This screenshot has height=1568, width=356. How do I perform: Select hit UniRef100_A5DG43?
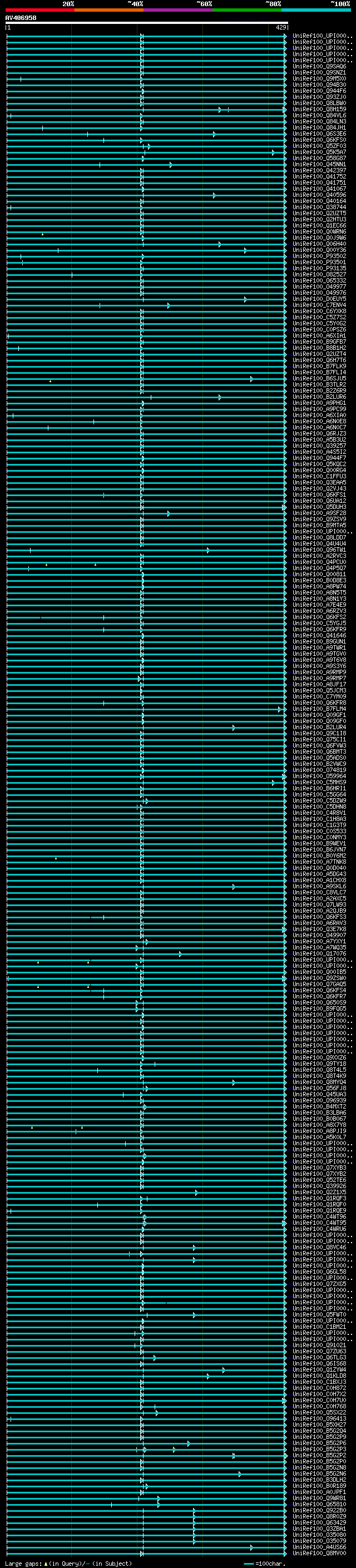point(319,874)
